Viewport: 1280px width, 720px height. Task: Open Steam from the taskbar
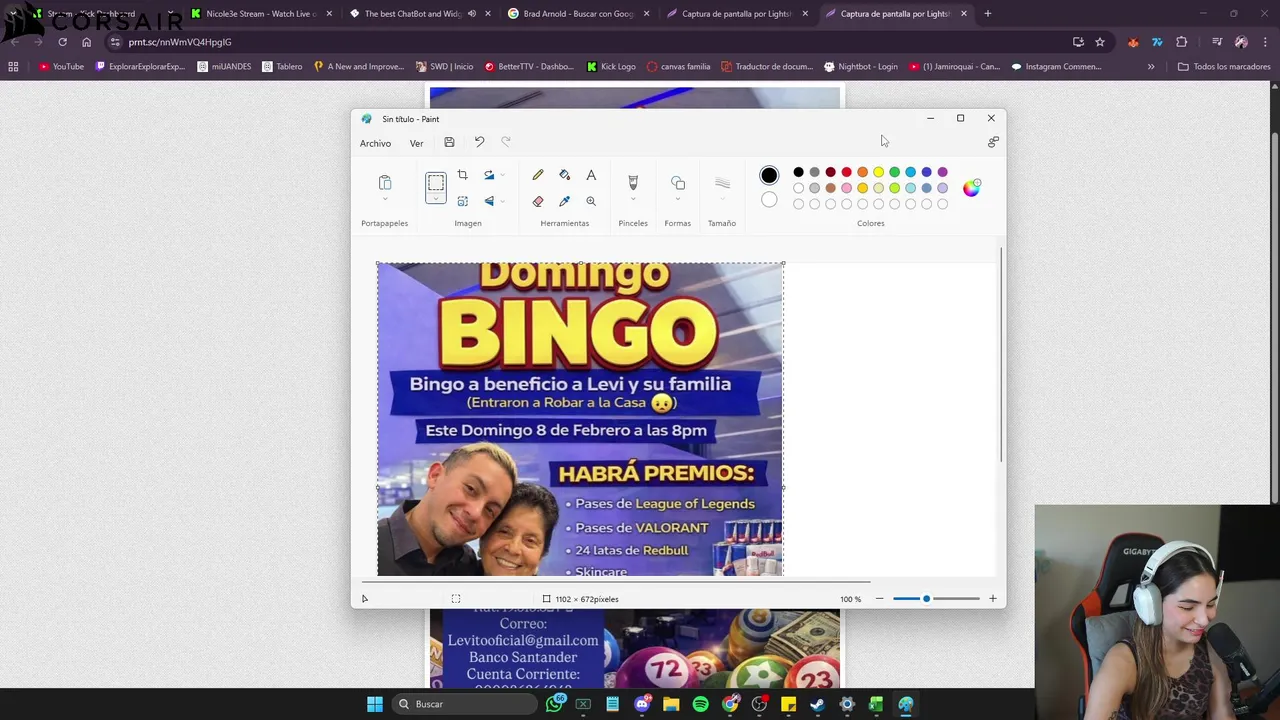tap(817, 704)
